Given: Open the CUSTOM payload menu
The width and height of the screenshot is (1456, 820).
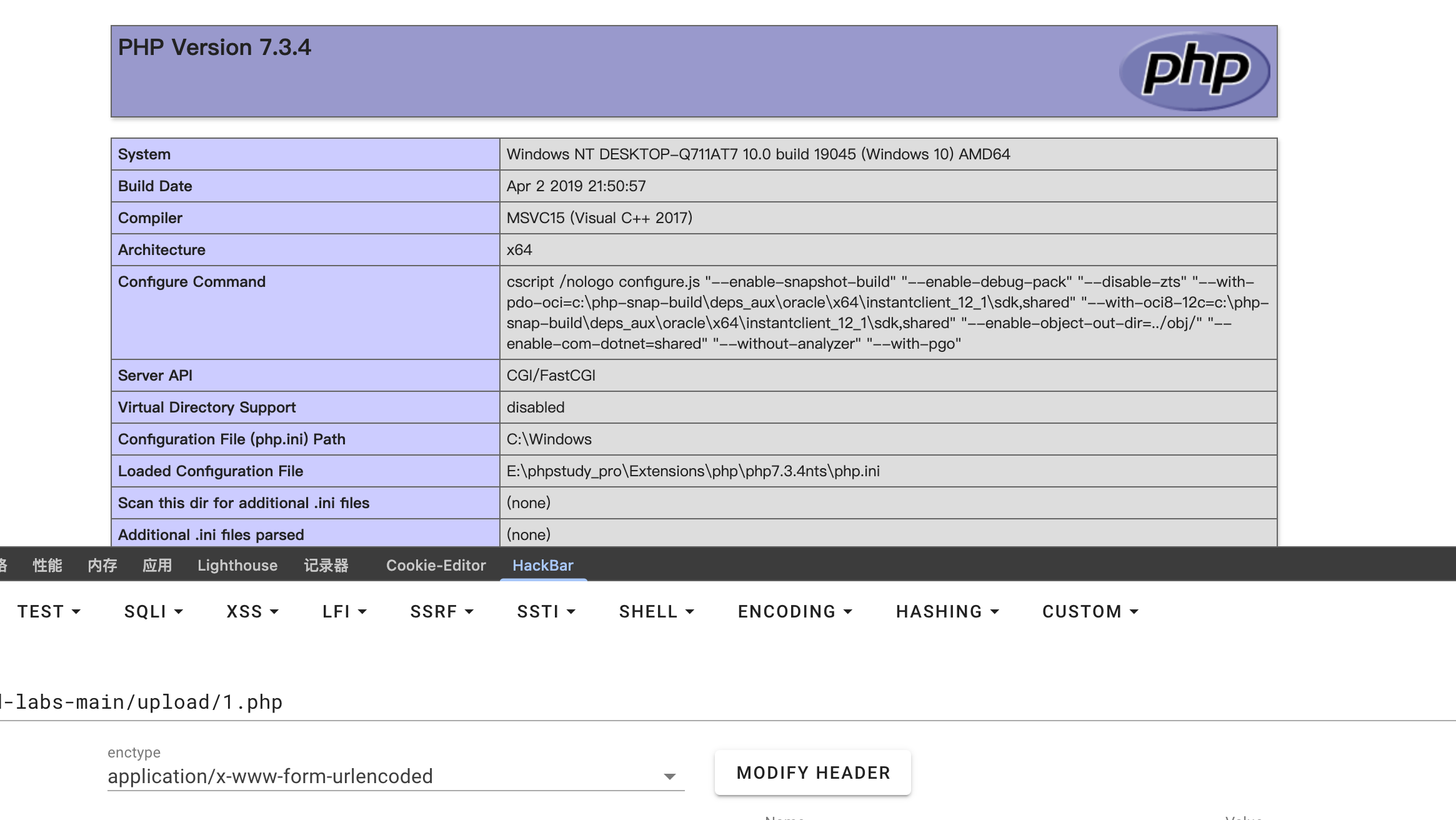Looking at the screenshot, I should (x=1090, y=611).
